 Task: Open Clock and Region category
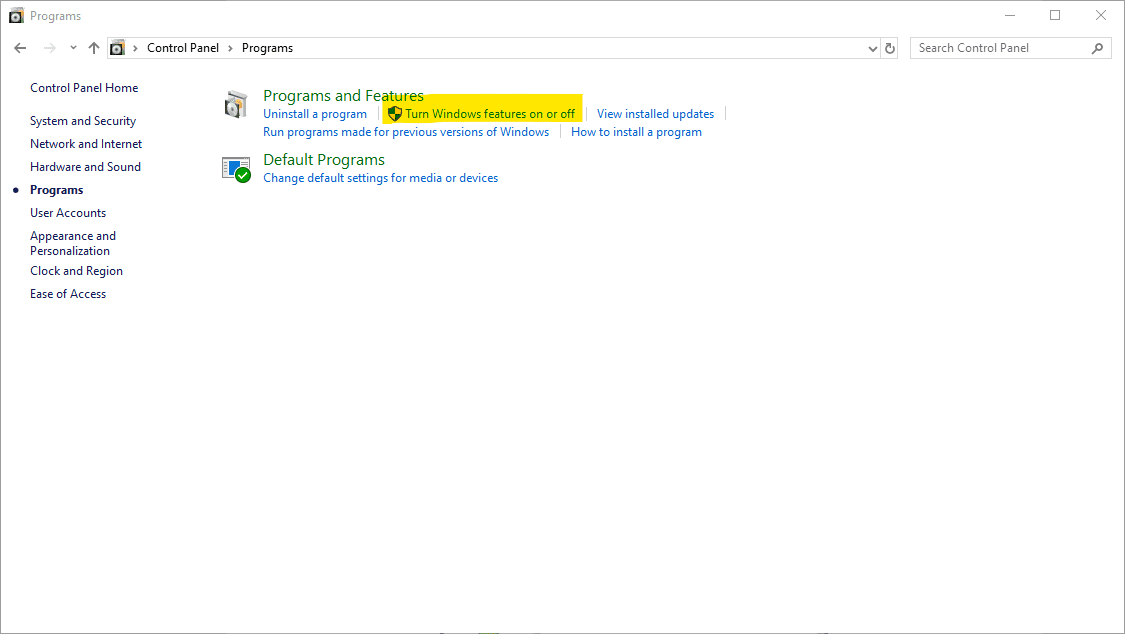(76, 270)
